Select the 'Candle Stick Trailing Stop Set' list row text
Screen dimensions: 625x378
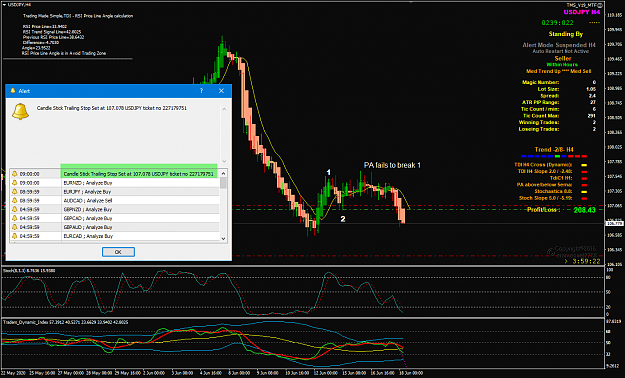tap(138, 174)
